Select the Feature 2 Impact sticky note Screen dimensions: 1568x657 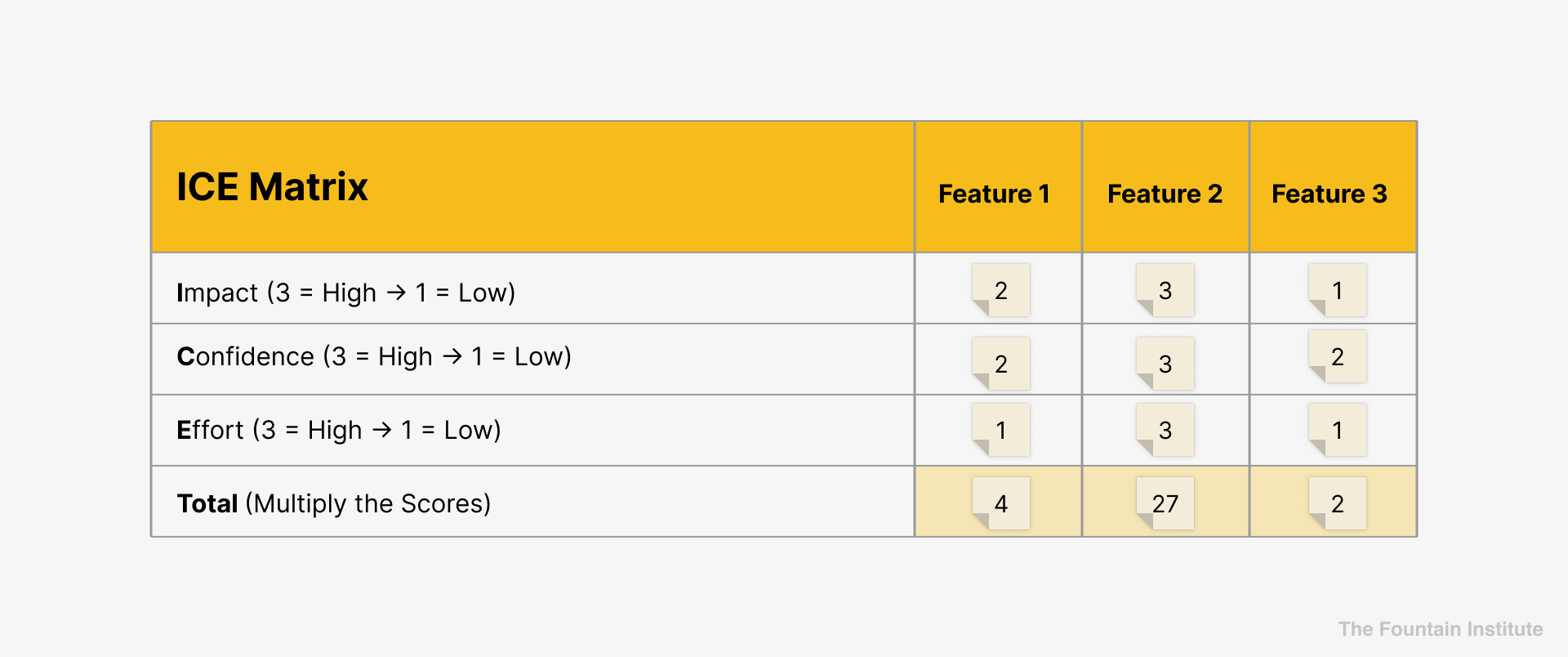(x=1165, y=290)
